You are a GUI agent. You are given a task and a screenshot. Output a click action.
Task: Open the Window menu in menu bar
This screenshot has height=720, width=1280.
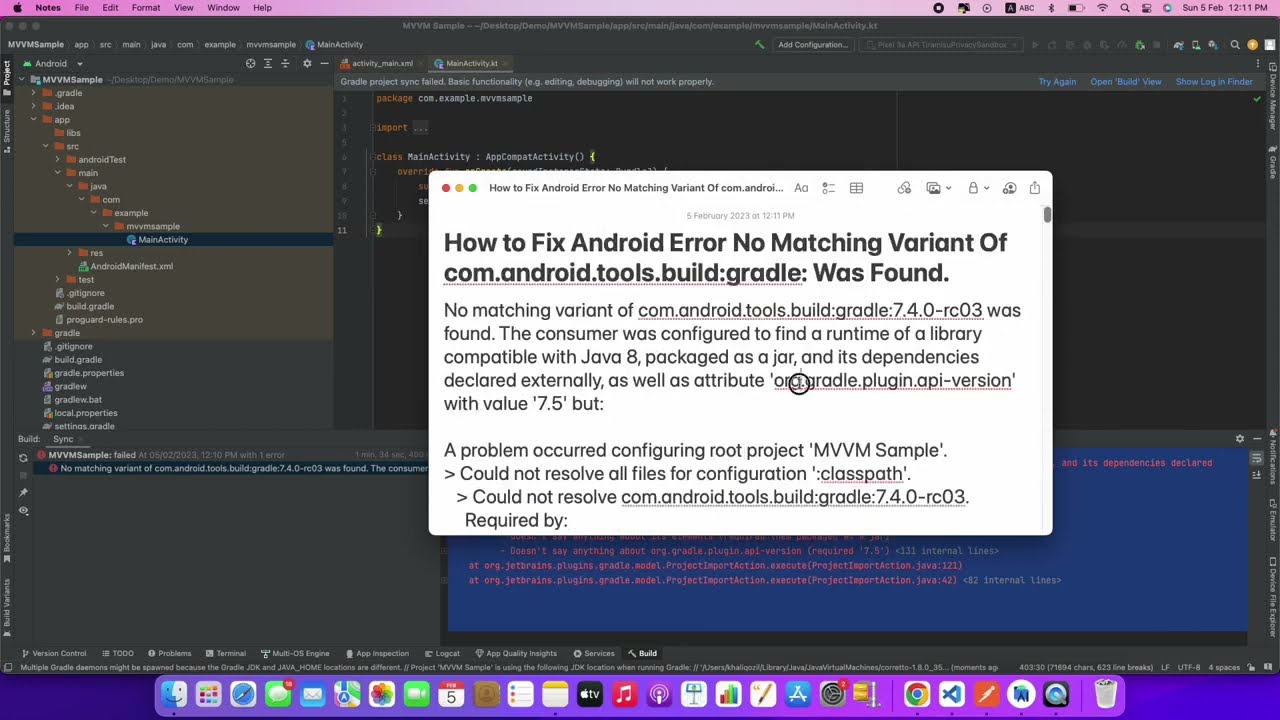(x=223, y=8)
